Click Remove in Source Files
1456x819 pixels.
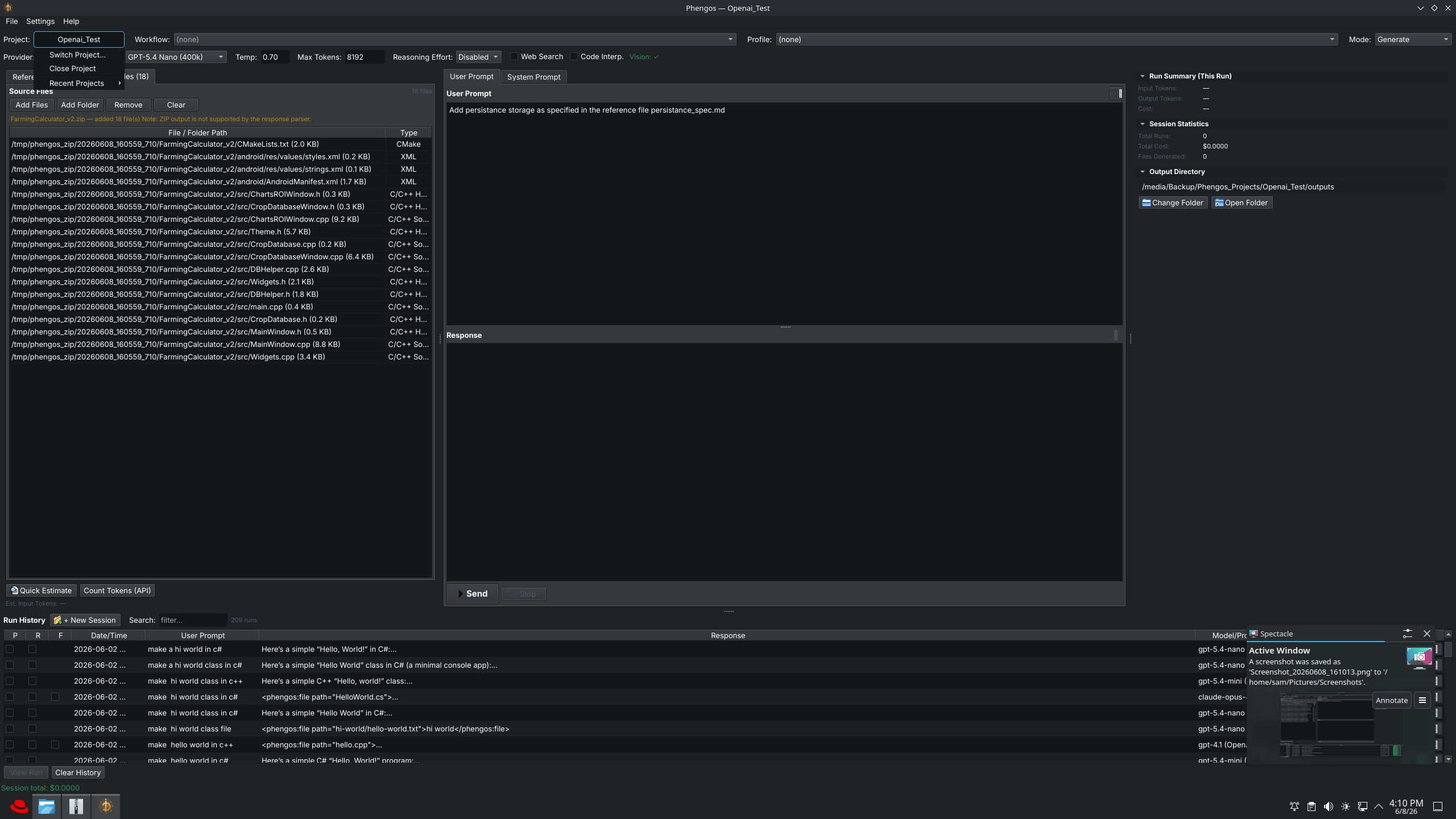point(129,105)
